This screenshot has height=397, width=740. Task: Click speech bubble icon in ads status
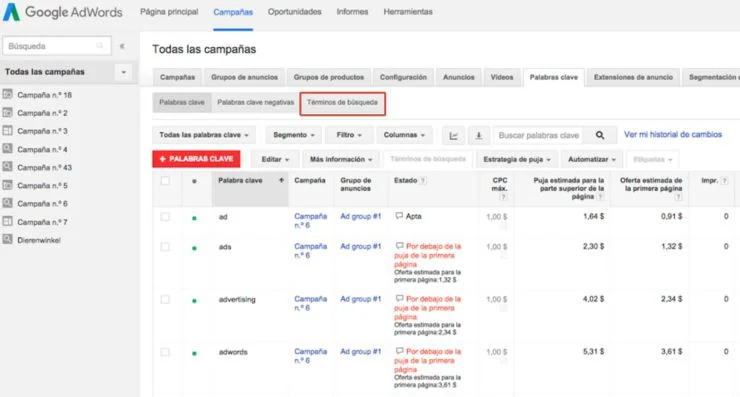point(399,246)
